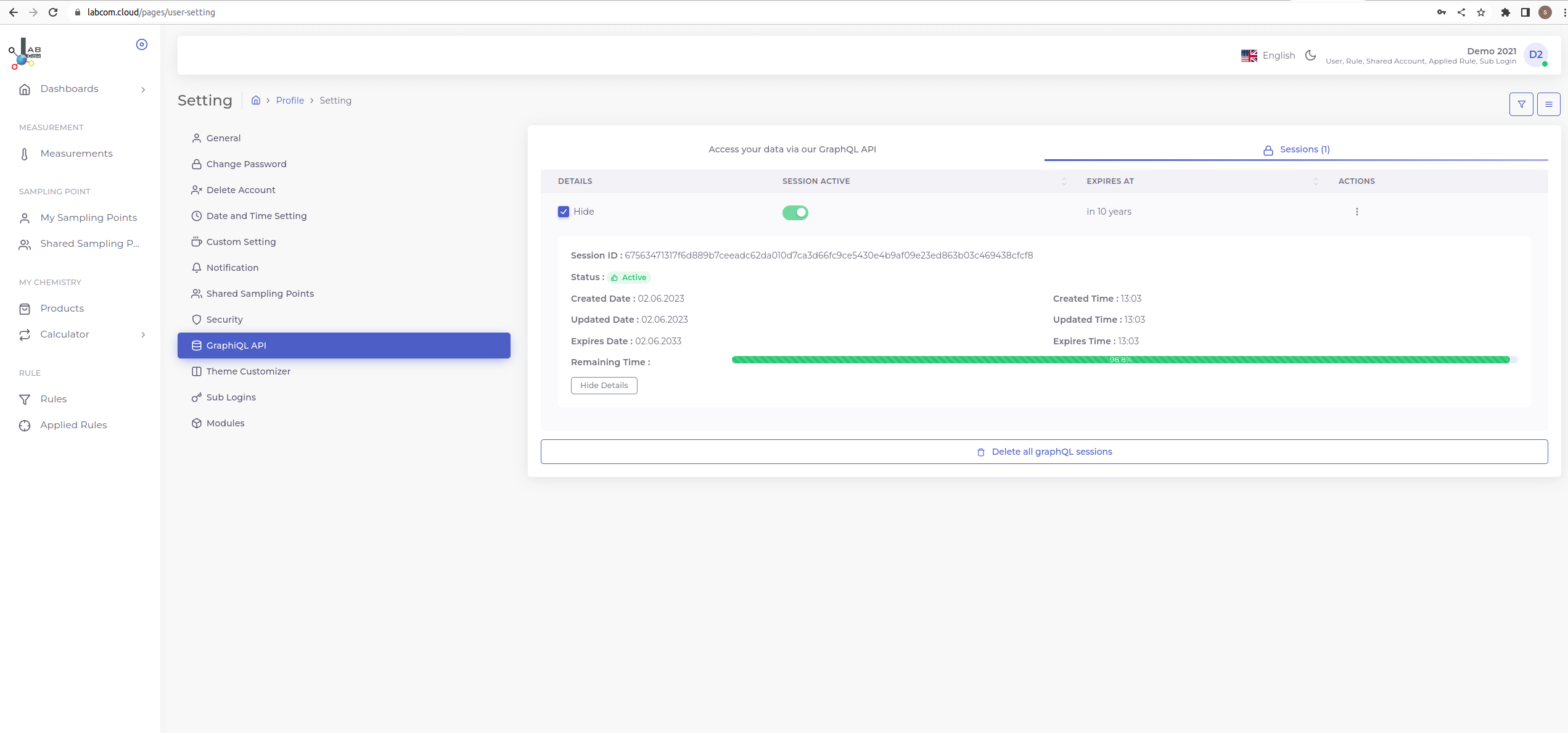1568x733 pixels.
Task: Uncheck the Hide details checkbox
Action: coord(564,212)
